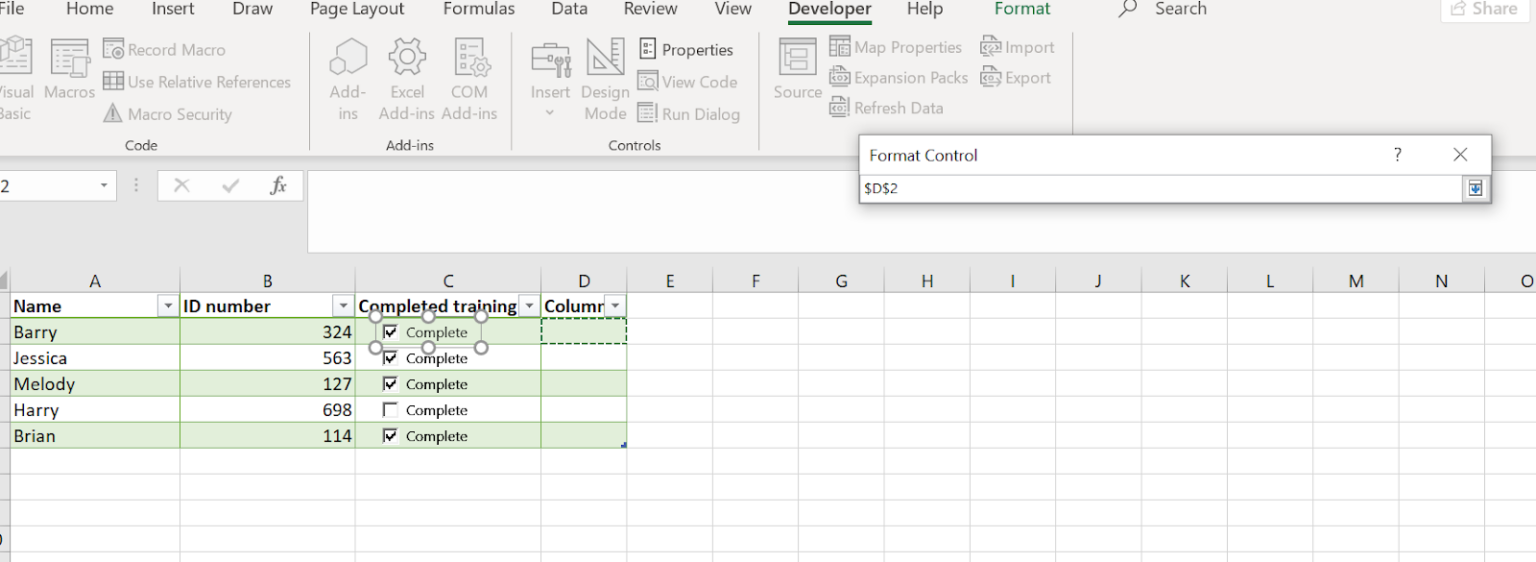Screen dimensions: 1536x562
Task: Uncheck Jessica's Complete checkbox
Action: point(391,358)
